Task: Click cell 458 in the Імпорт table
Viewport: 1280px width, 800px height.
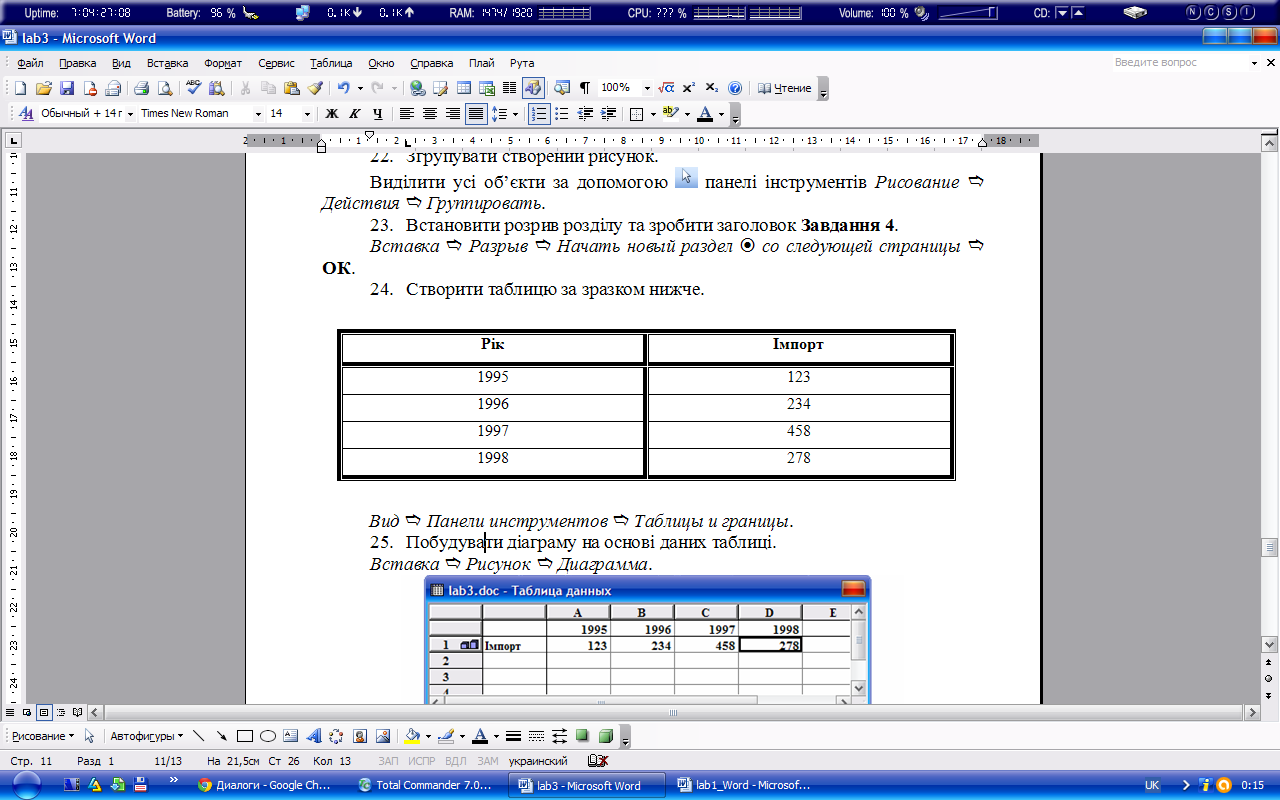Action: click(798, 431)
